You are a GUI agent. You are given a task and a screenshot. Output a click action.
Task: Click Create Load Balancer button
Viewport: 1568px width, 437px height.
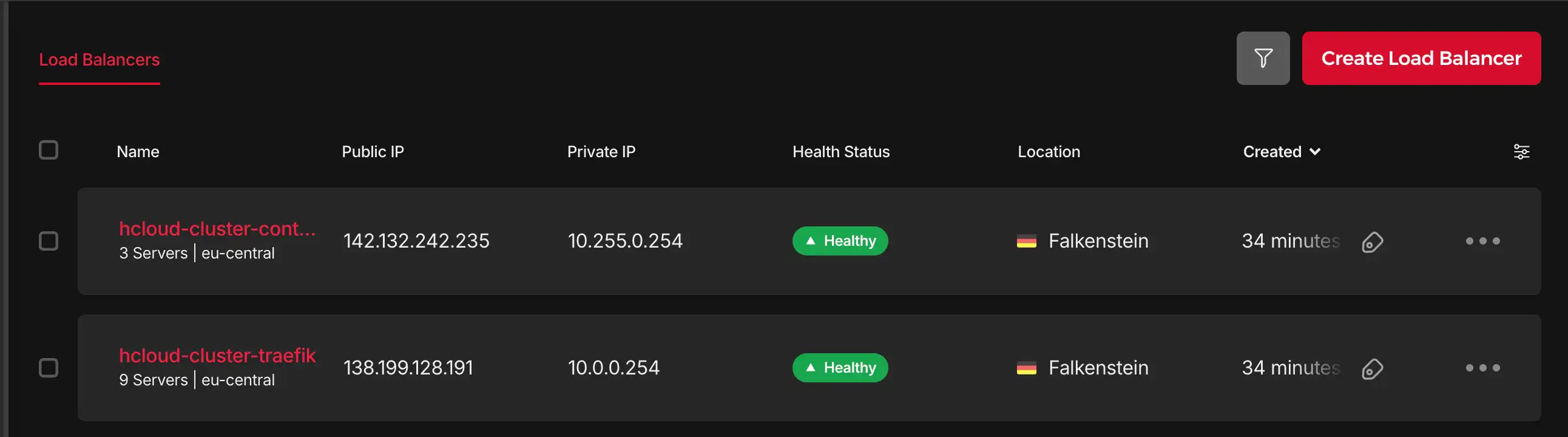pyautogui.click(x=1421, y=58)
